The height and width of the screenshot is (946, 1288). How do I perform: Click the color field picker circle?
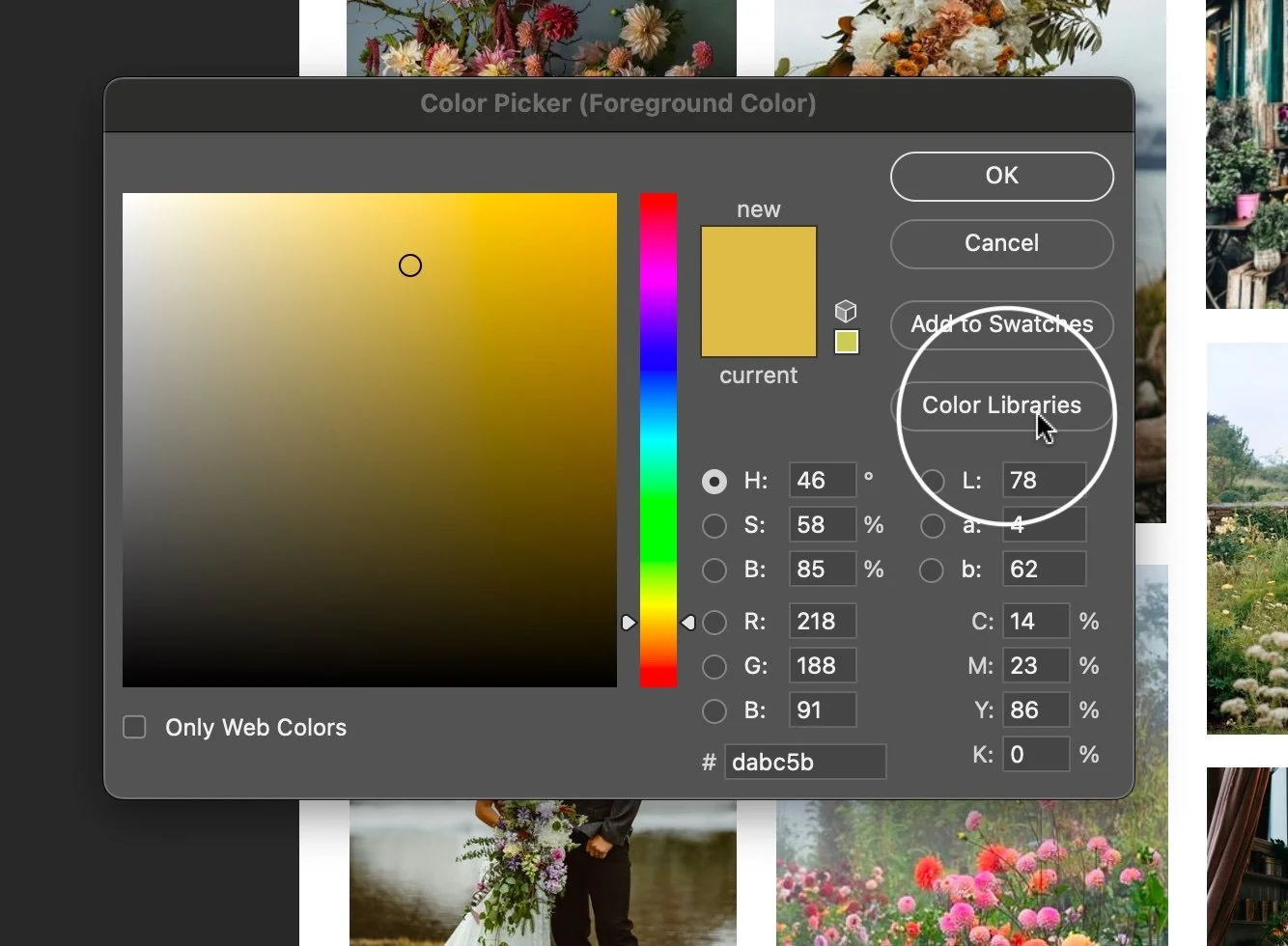(x=410, y=265)
